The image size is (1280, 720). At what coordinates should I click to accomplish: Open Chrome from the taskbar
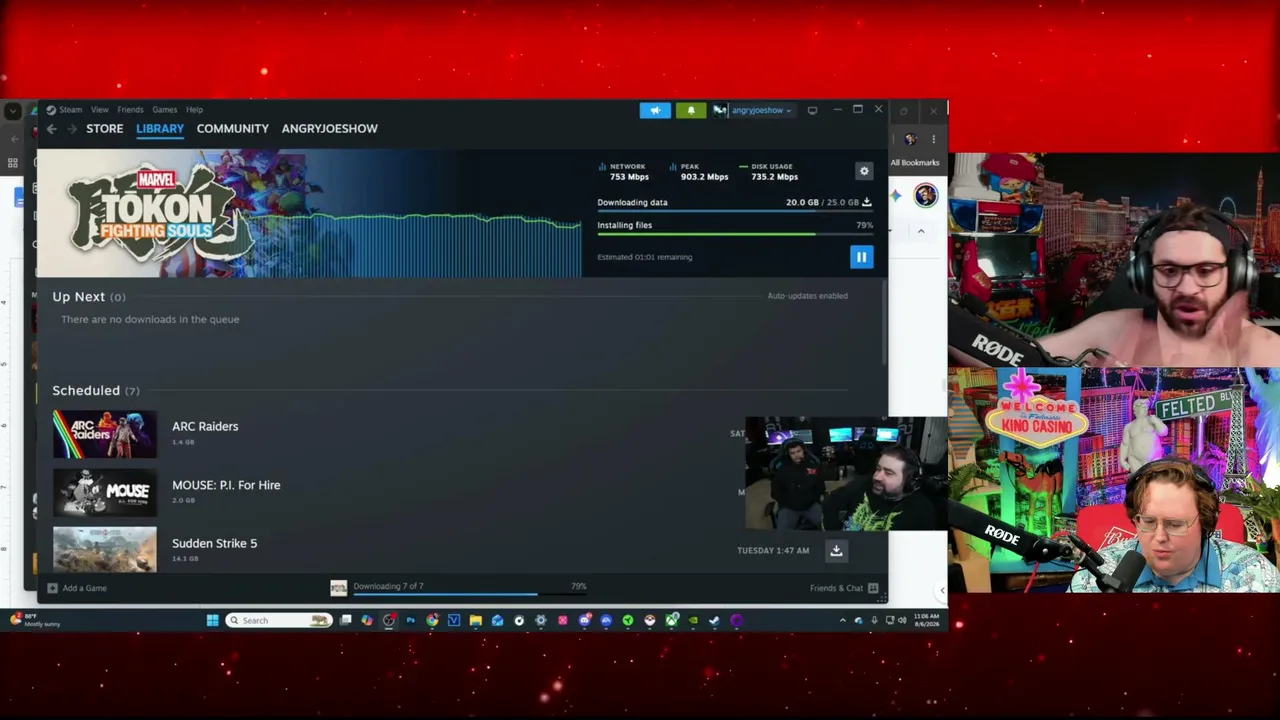tap(432, 621)
